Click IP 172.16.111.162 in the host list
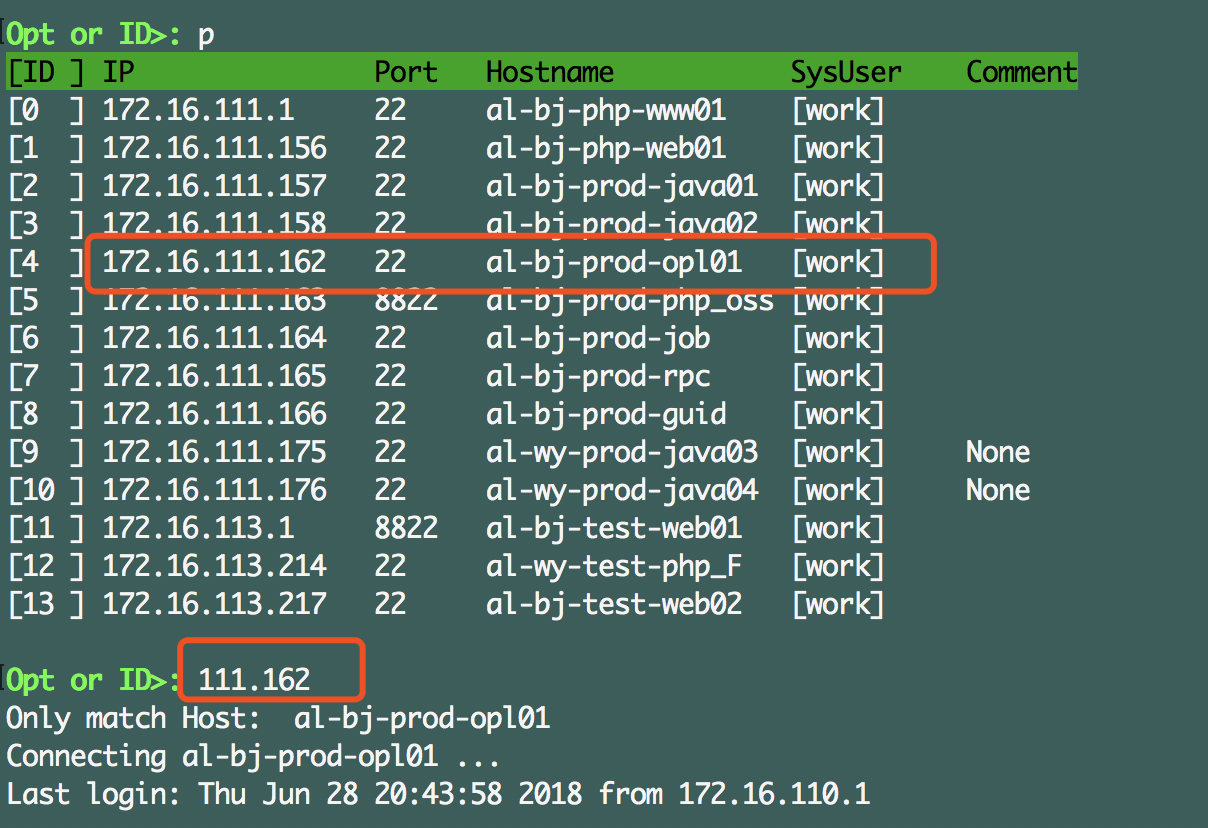This screenshot has height=828, width=1208. 214,262
